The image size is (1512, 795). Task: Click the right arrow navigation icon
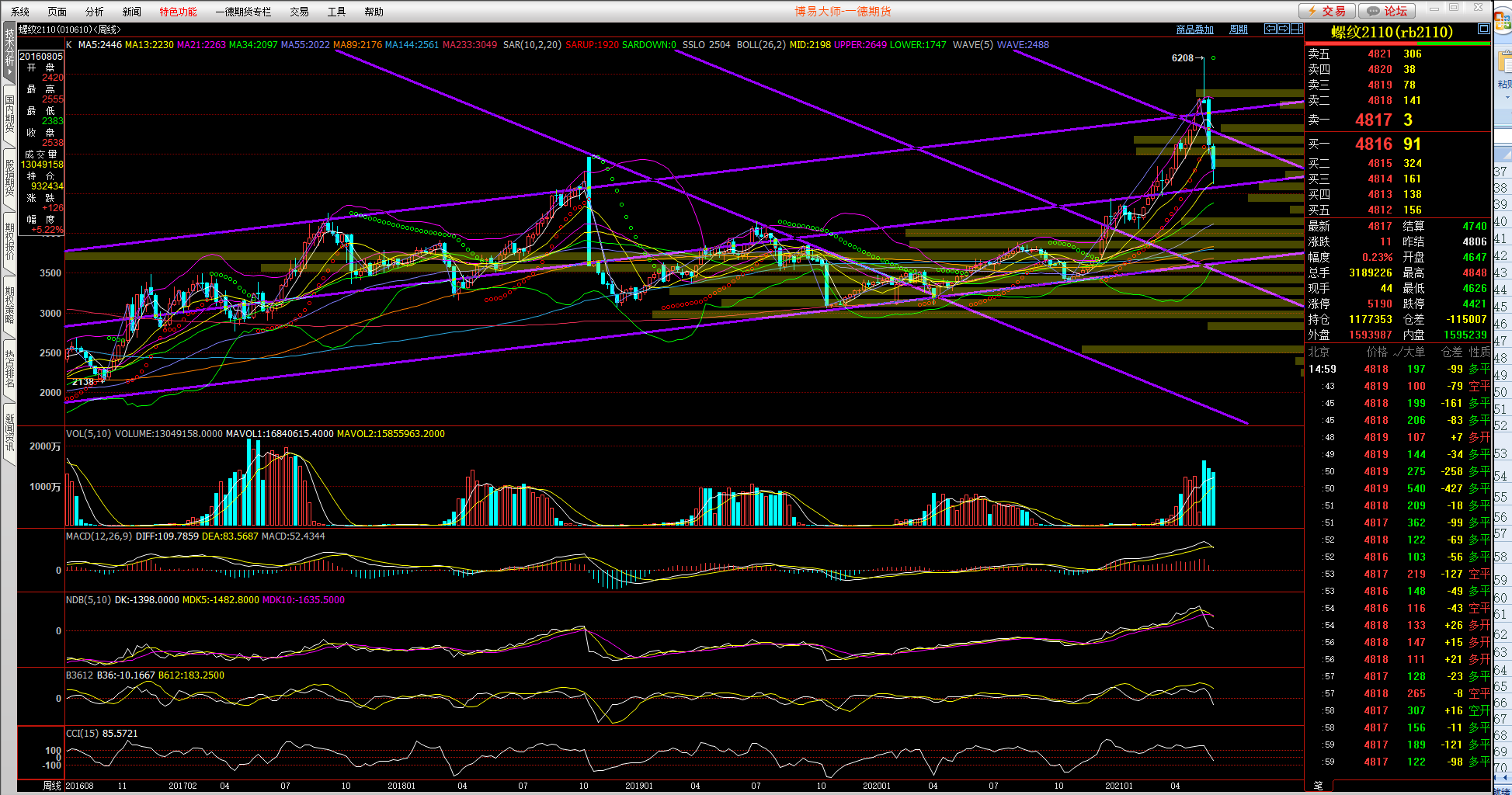pos(1284,29)
